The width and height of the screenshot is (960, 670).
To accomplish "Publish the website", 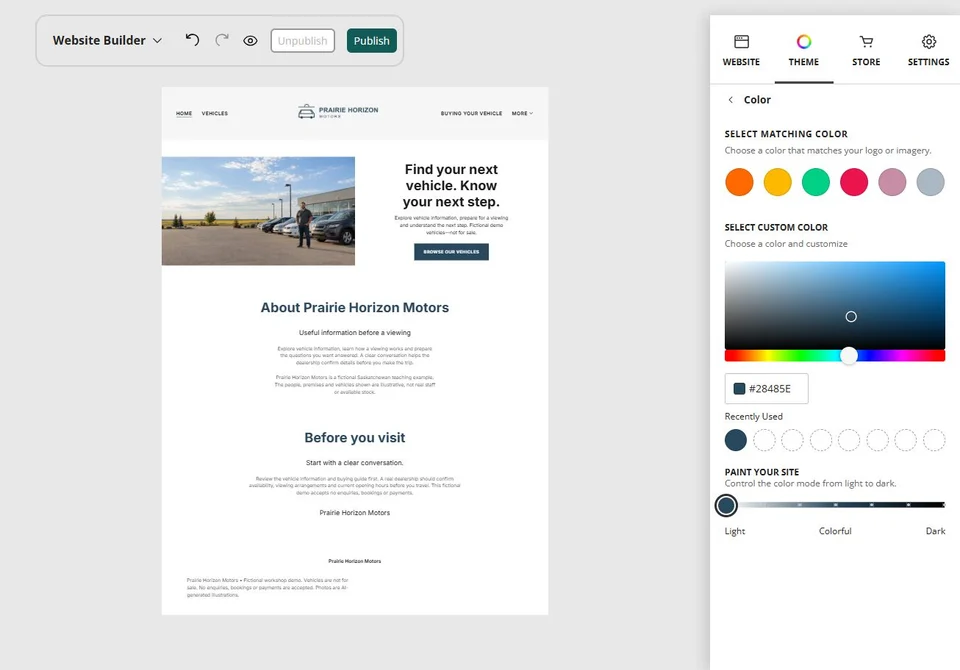I will click(372, 40).
